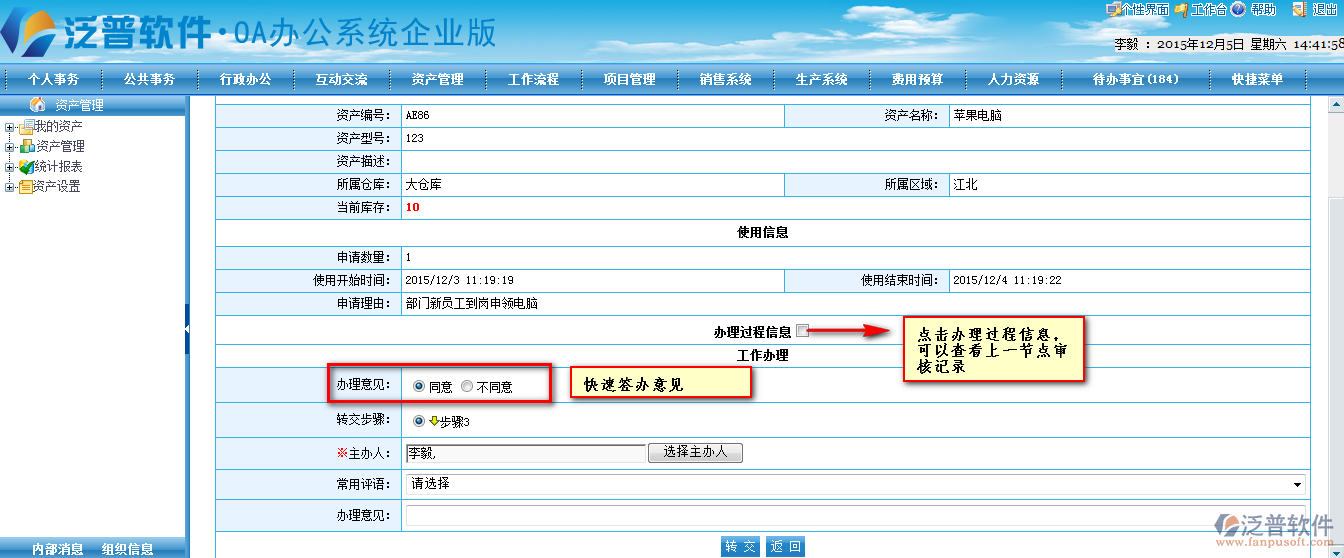
Task: Click the warehouse value 大仓库
Action: tap(423, 185)
